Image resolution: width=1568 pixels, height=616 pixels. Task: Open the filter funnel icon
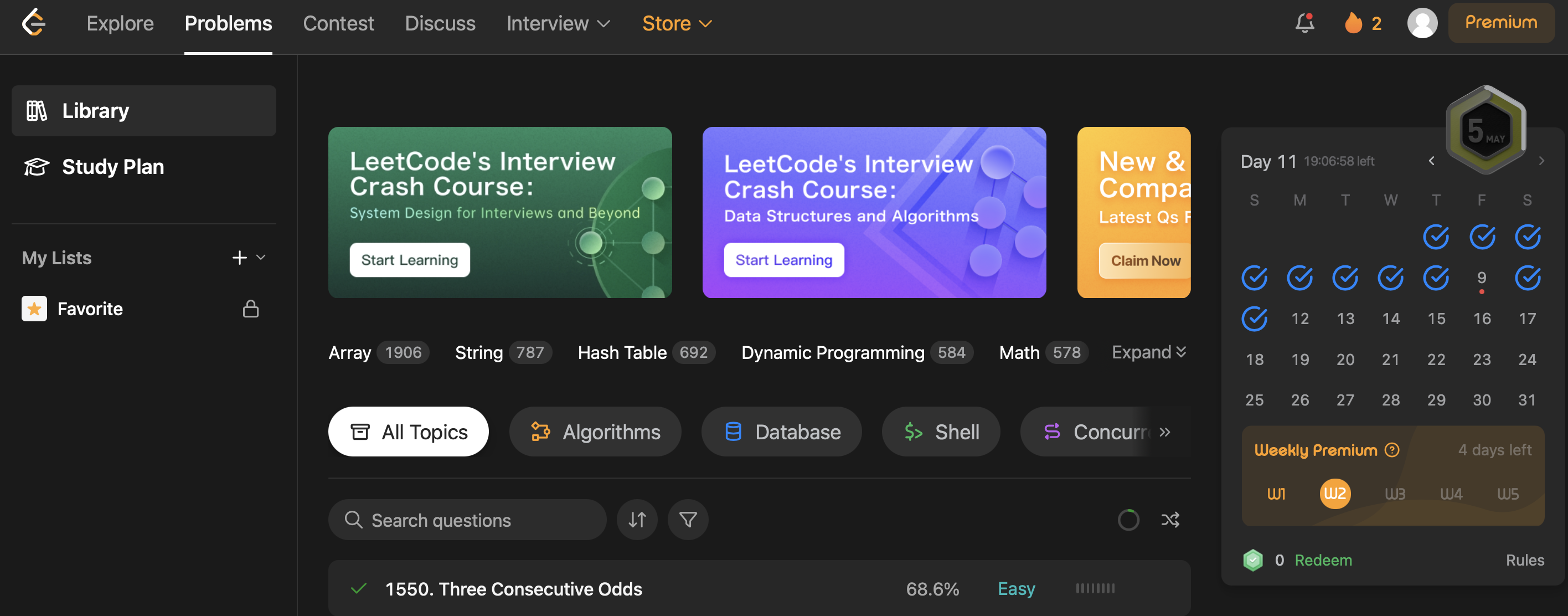[687, 520]
